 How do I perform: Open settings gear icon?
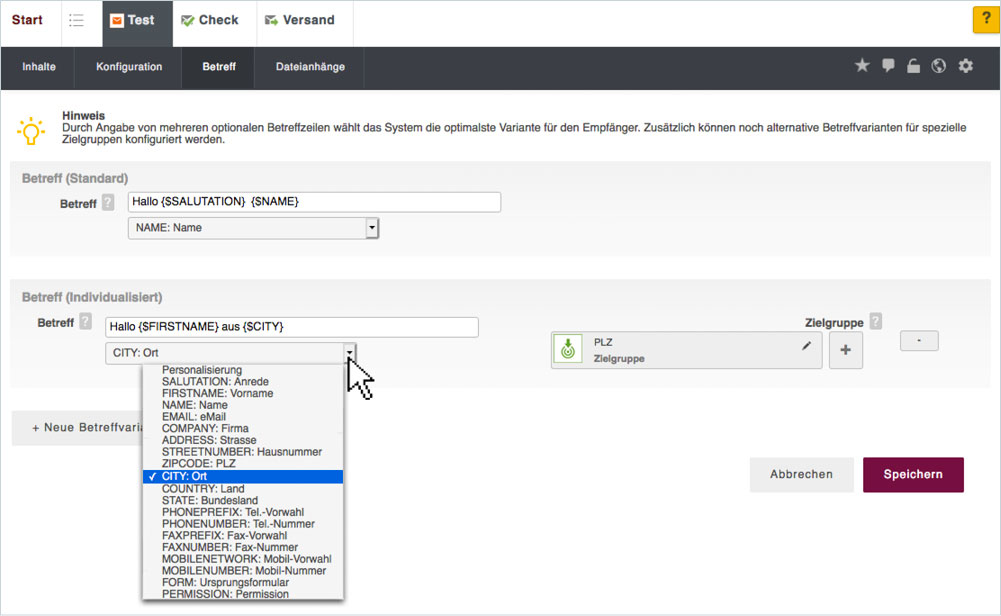965,66
